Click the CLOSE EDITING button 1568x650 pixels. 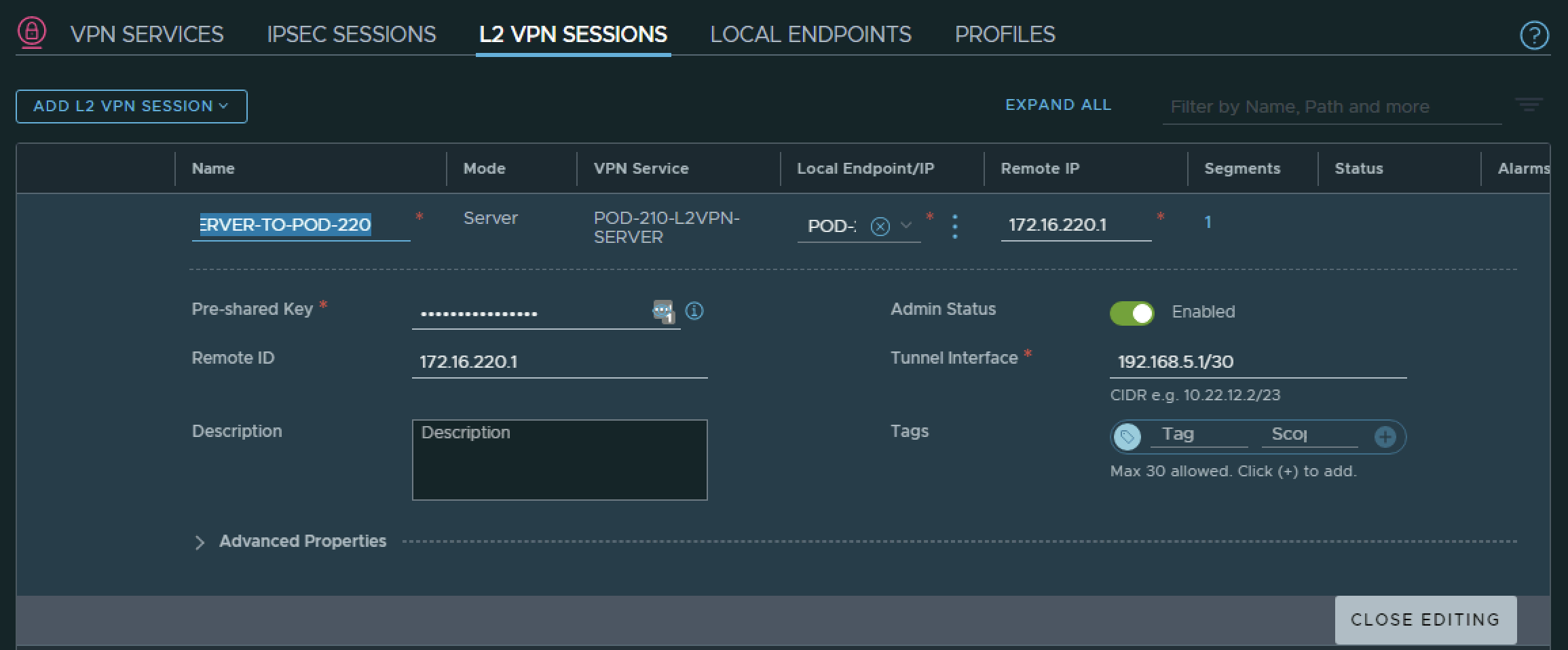tap(1425, 619)
